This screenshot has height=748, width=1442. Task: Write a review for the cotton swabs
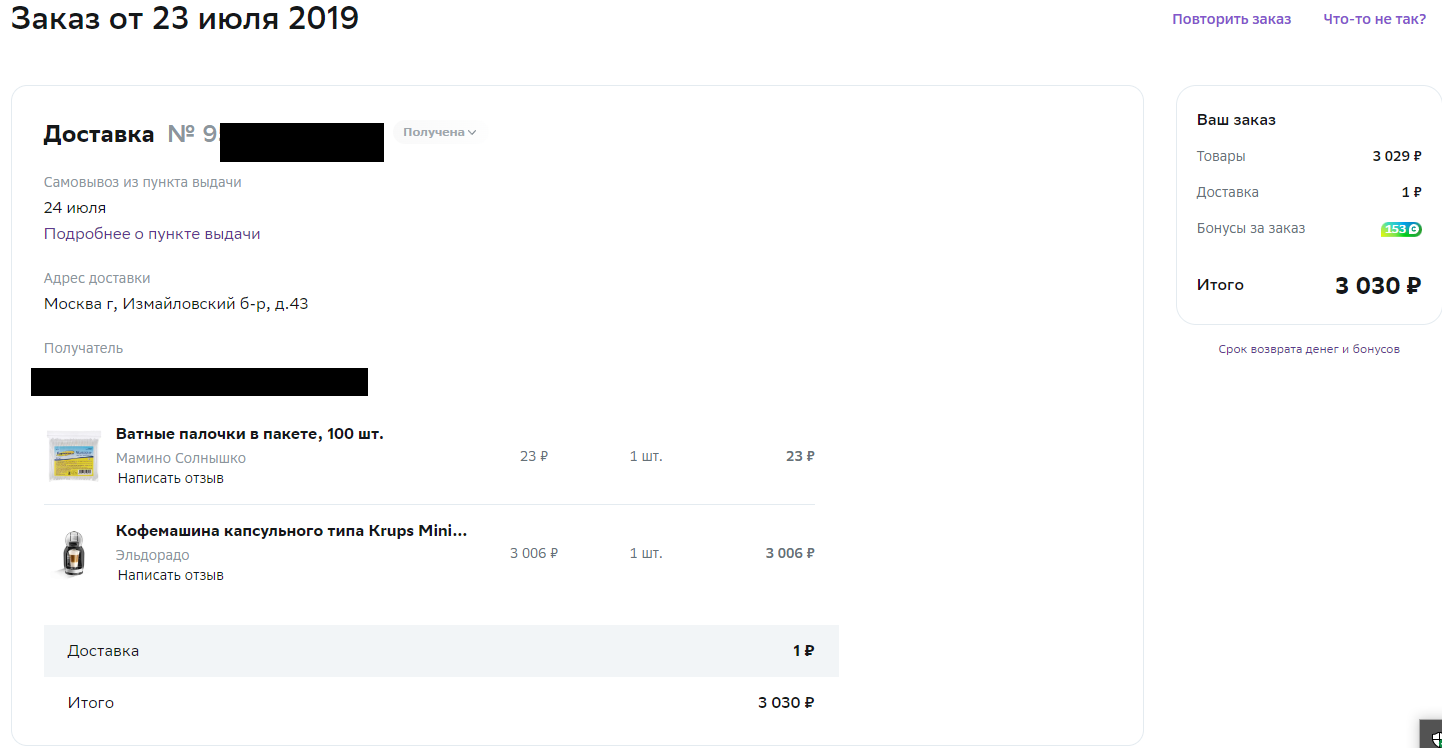point(171,478)
